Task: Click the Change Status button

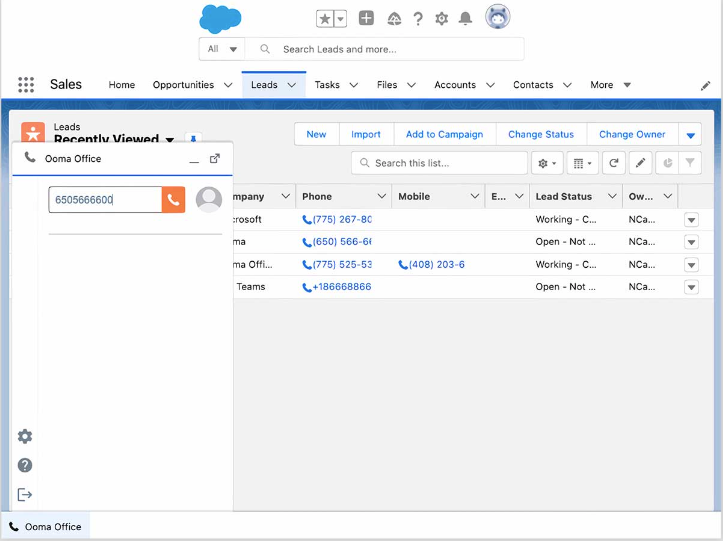Action: [x=541, y=134]
